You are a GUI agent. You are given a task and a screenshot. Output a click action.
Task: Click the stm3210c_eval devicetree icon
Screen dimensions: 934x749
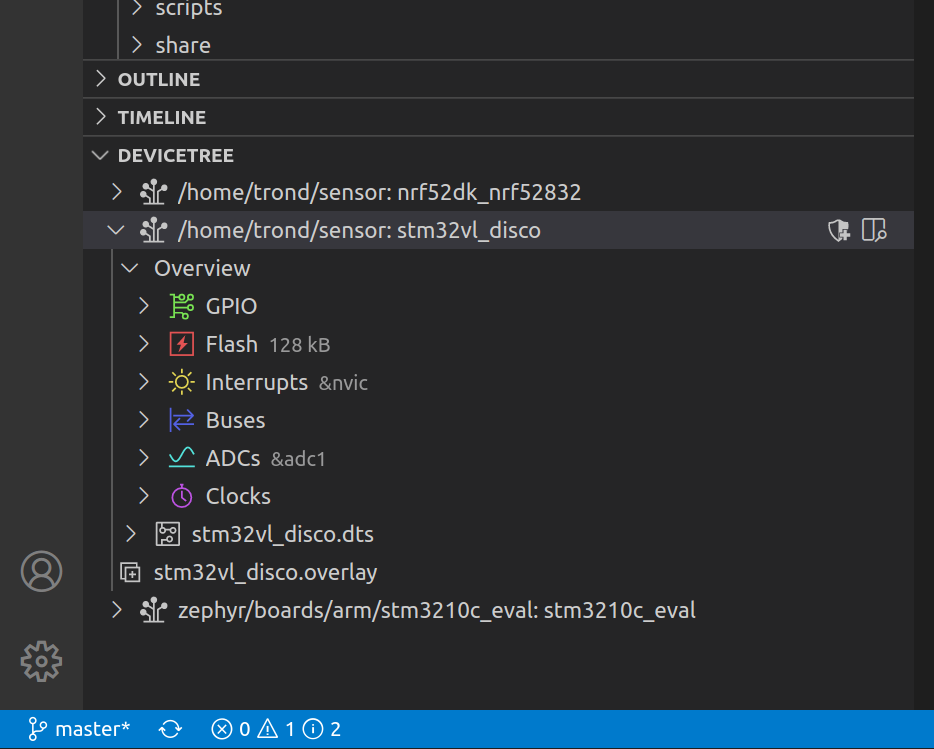point(154,610)
